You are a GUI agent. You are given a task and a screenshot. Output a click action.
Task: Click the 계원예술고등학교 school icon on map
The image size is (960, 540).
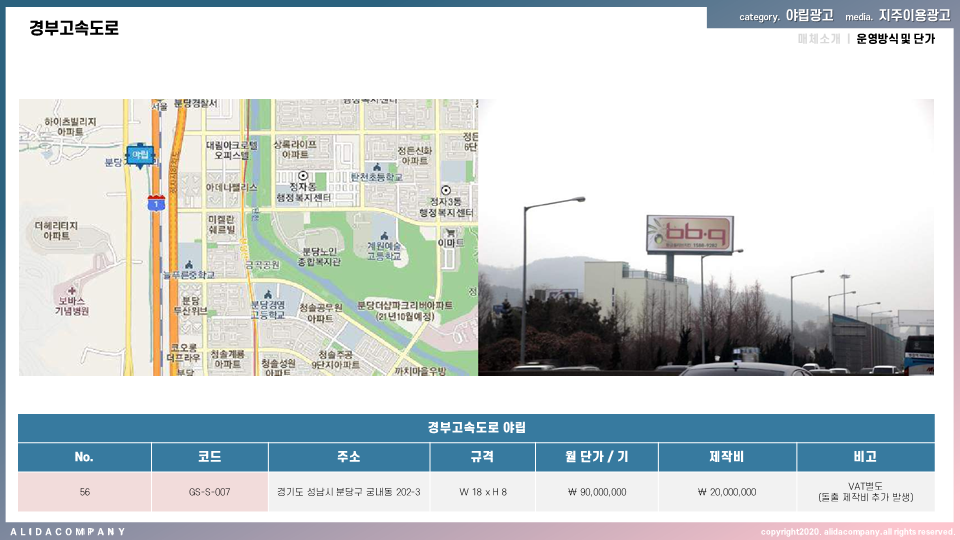click(x=383, y=236)
